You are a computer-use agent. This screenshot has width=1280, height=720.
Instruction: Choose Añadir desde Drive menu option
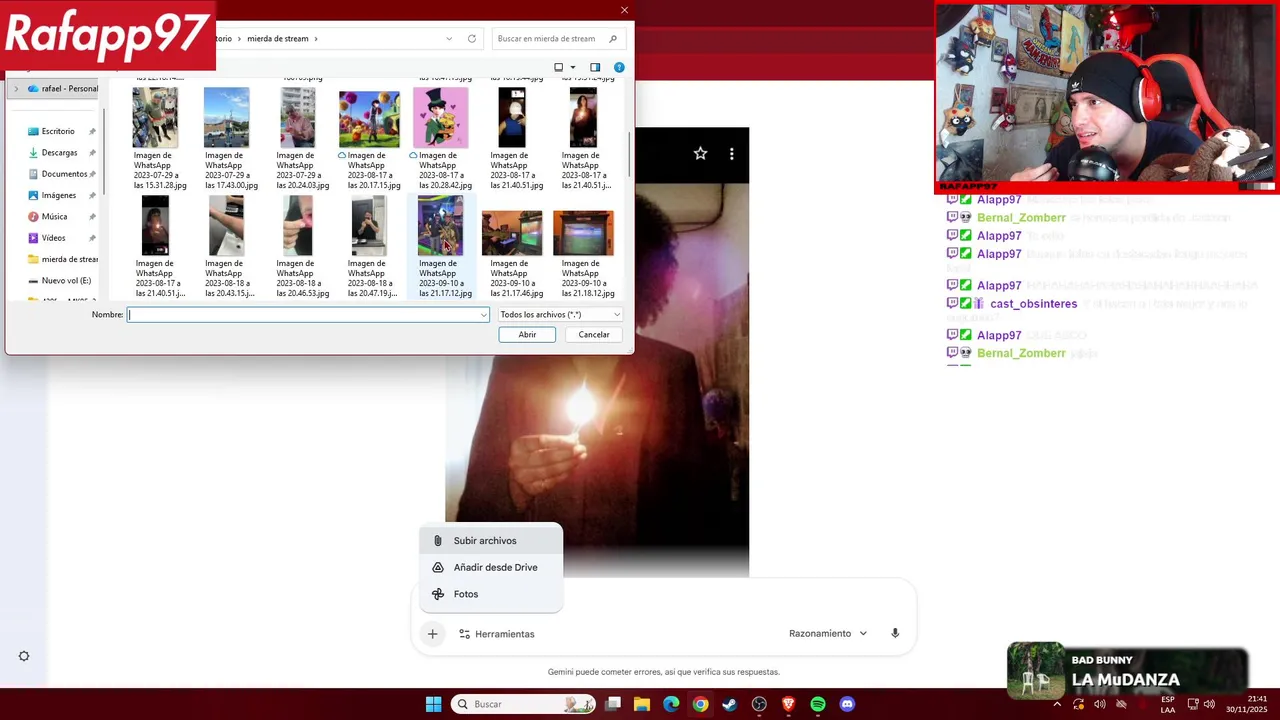tap(491, 567)
